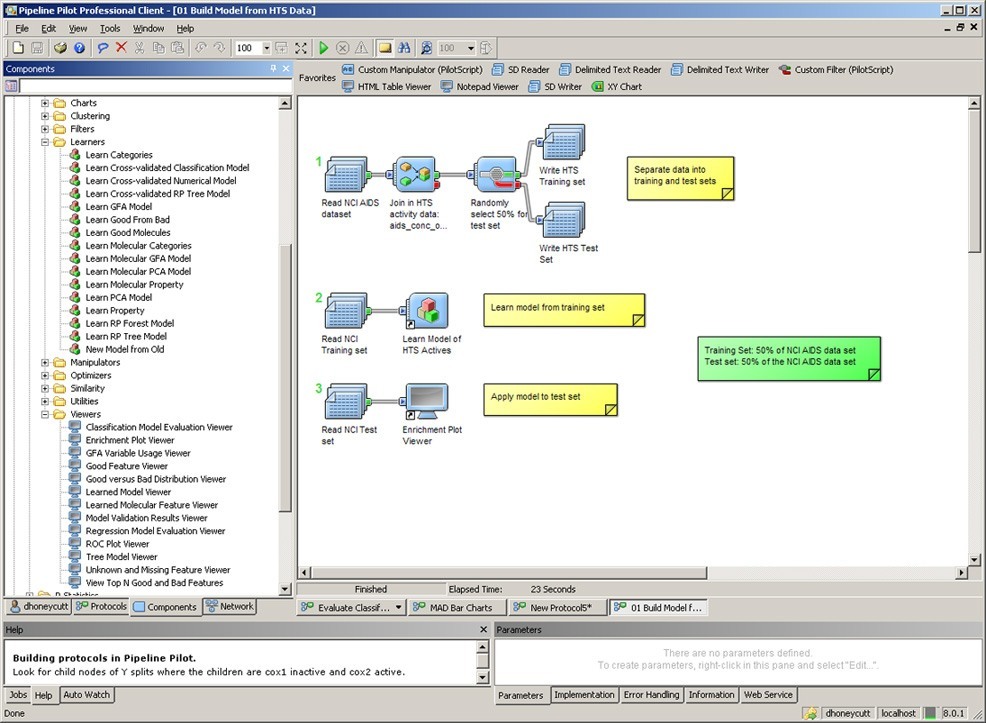
Task: Select the green Training Set sticky note
Action: pos(789,359)
